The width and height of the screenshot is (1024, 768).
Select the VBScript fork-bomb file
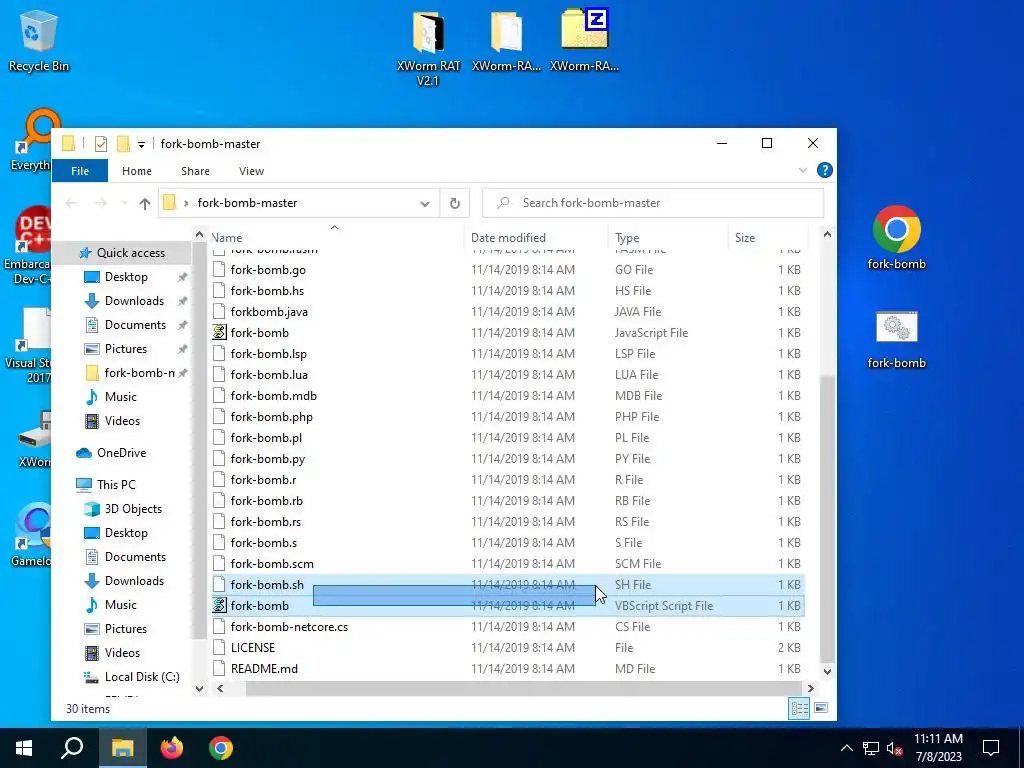[x=507, y=605]
